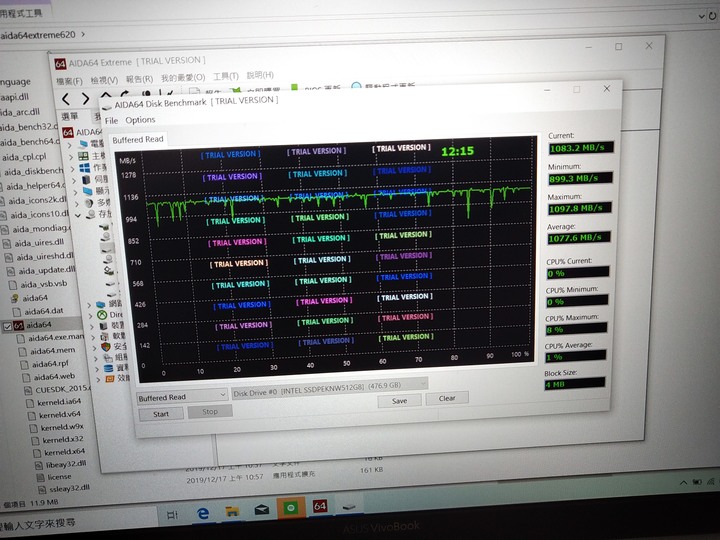Select aida64.mem in File Explorer
This screenshot has width=720, height=540.
47,351
